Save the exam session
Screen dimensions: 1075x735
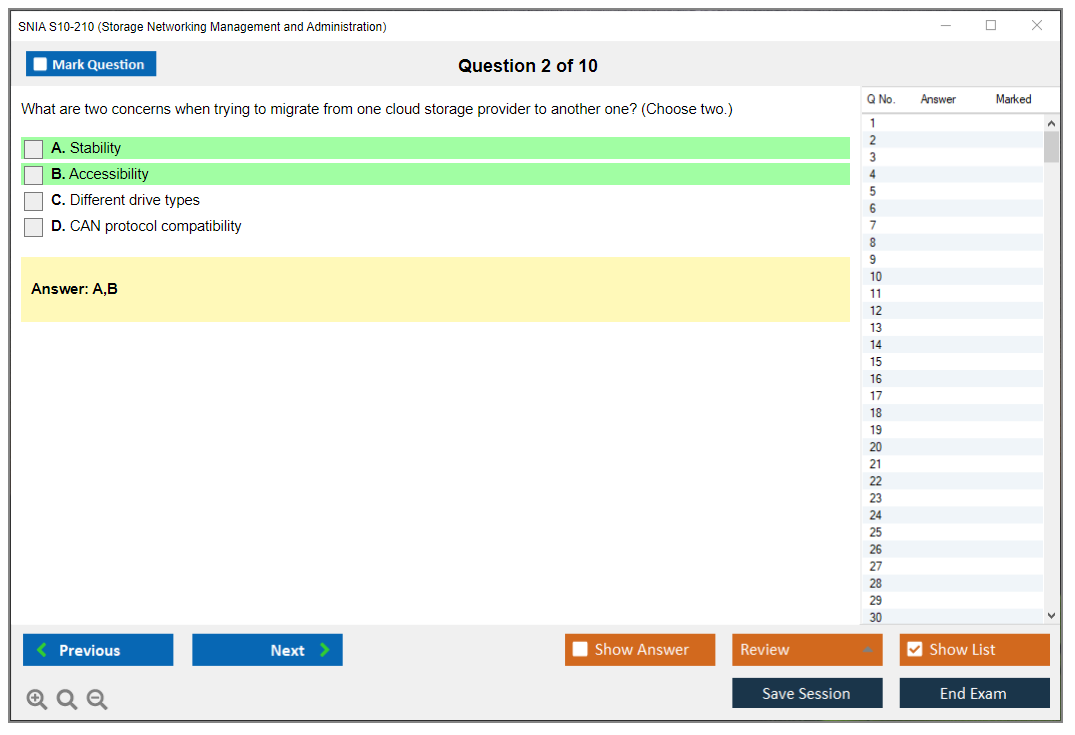pos(807,694)
